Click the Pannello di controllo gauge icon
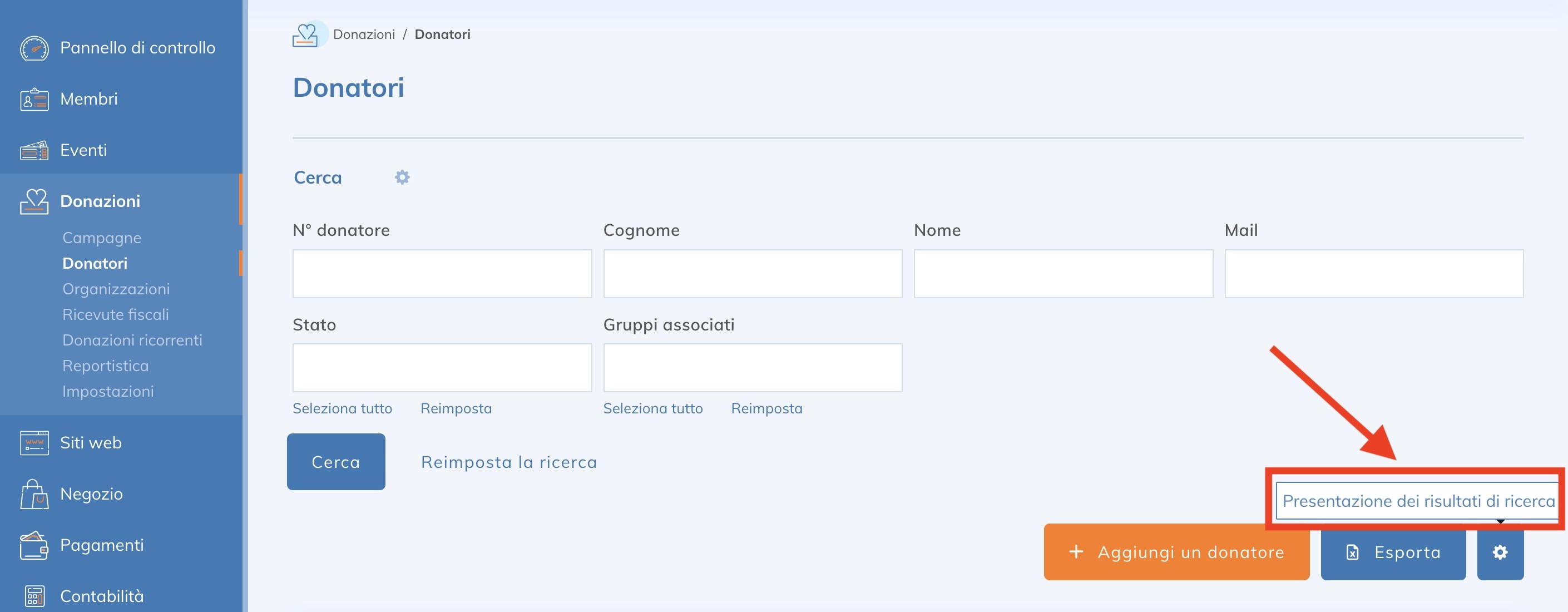 (x=34, y=48)
